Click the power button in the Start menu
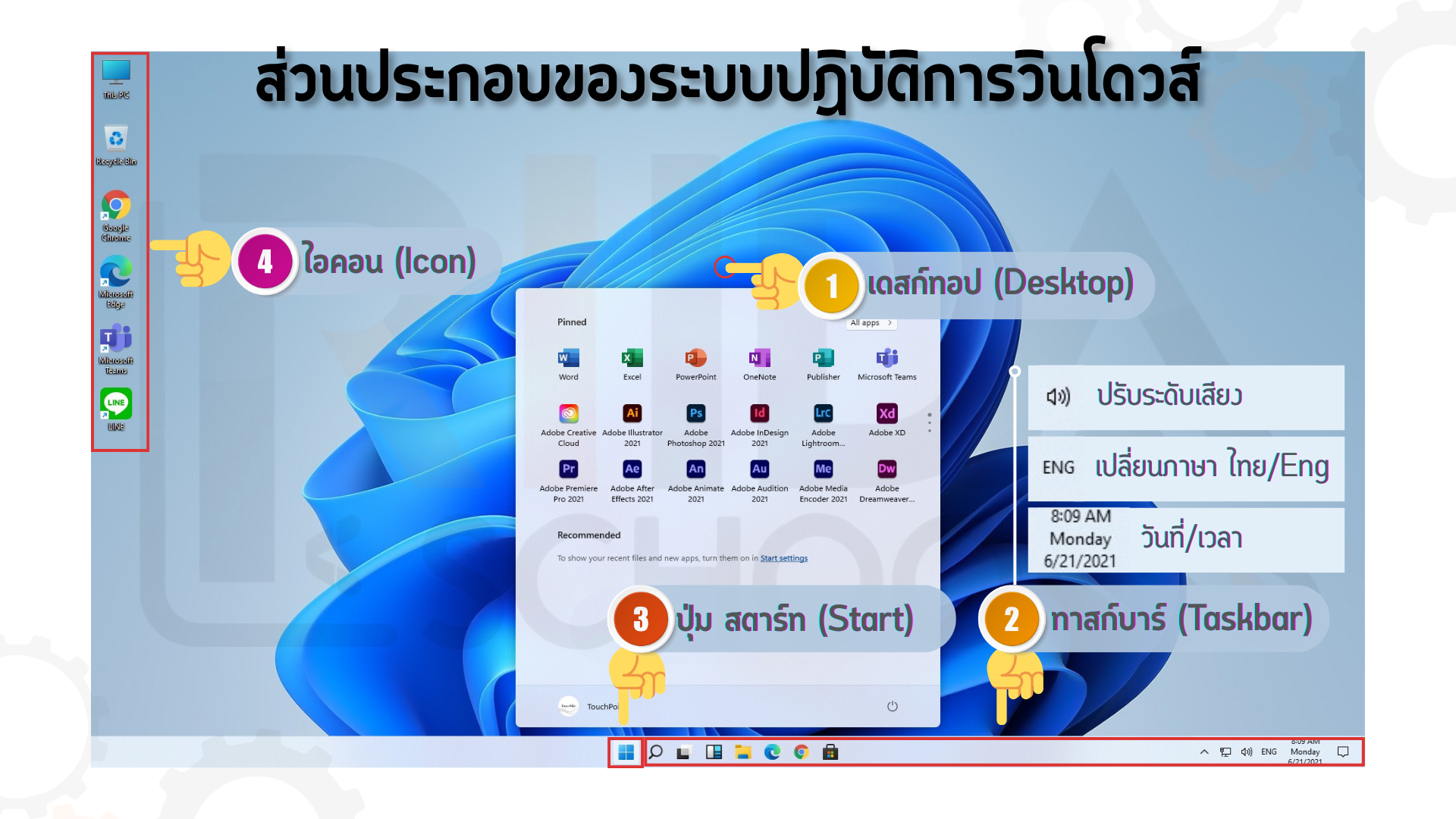Image resolution: width=1456 pixels, height=819 pixels. tap(893, 706)
